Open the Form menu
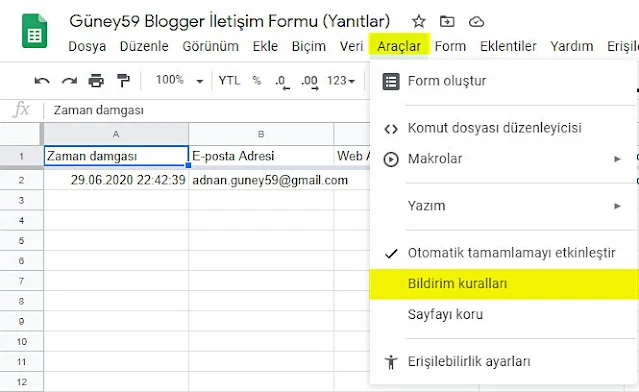 pos(450,46)
